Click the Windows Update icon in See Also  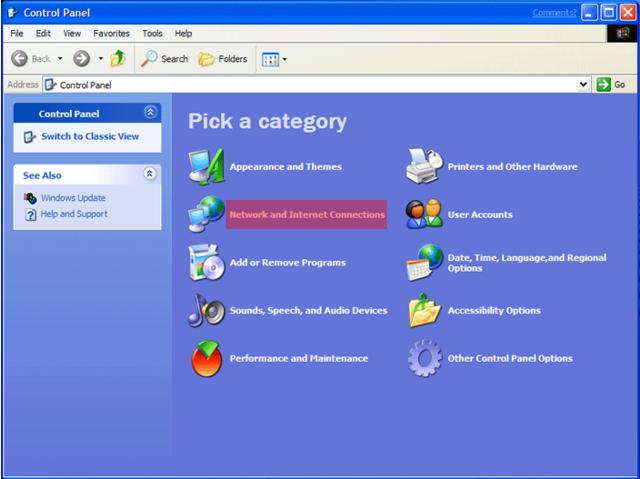click(x=30, y=198)
